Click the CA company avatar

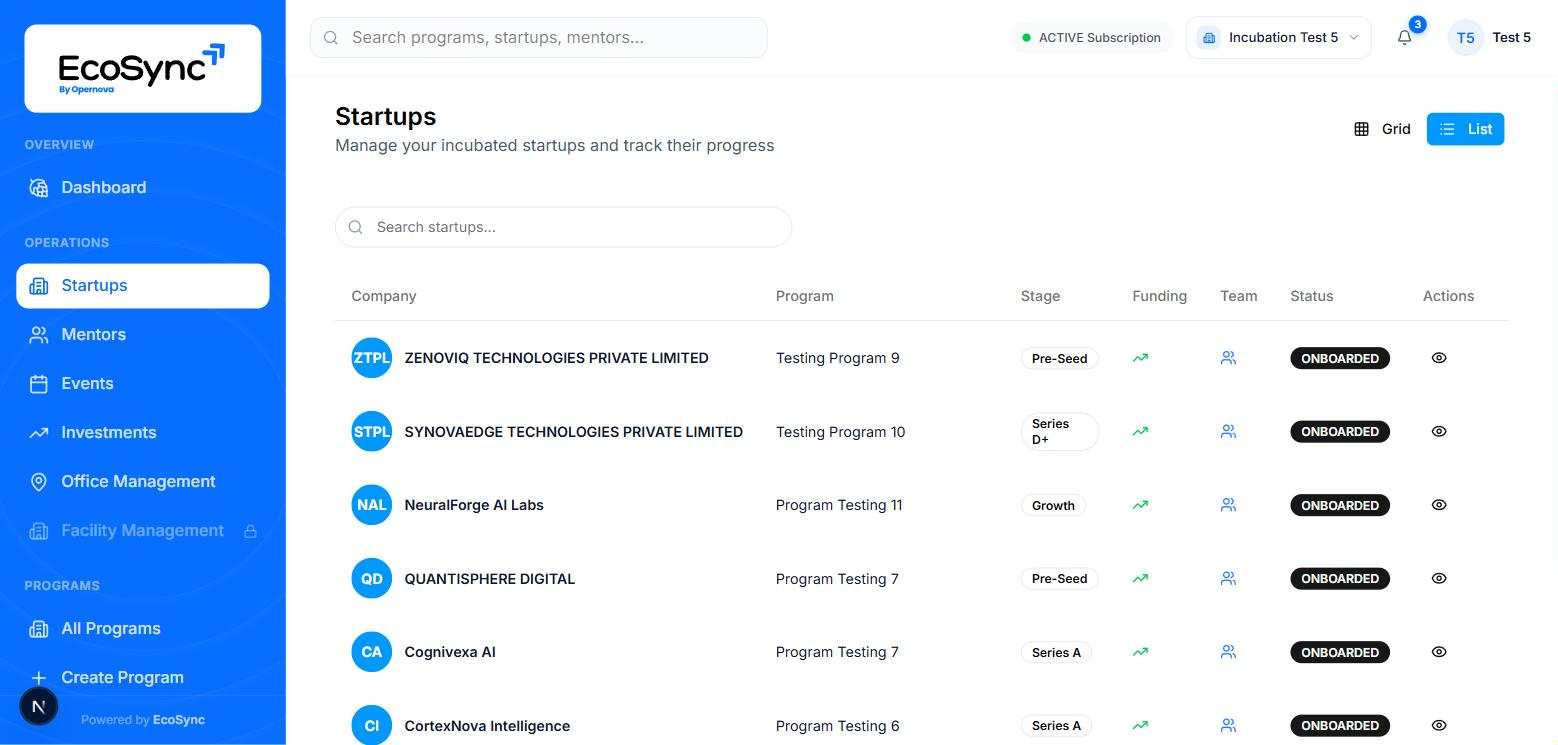372,652
